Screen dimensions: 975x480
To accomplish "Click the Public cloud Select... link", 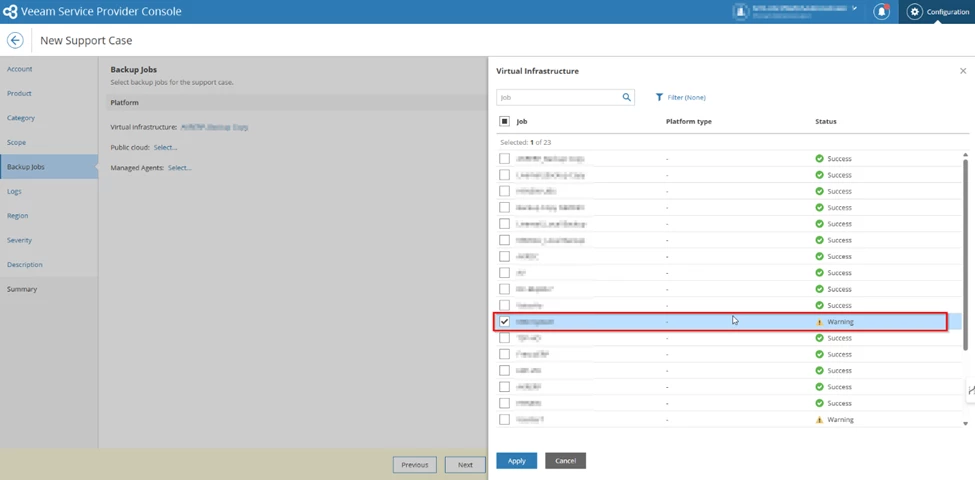I will coord(165,147).
